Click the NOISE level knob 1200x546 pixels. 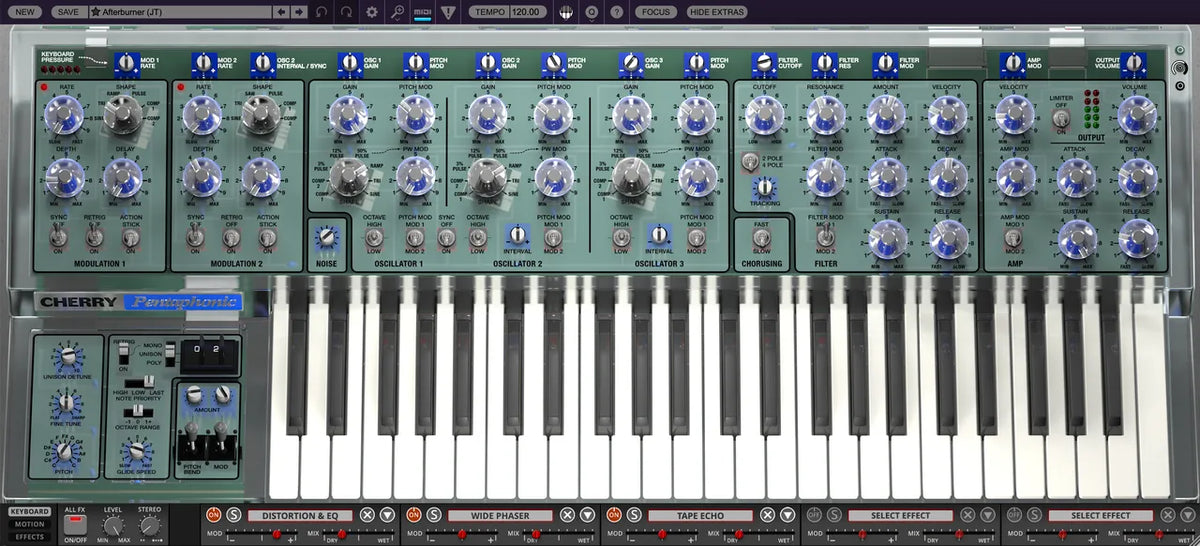coord(327,236)
